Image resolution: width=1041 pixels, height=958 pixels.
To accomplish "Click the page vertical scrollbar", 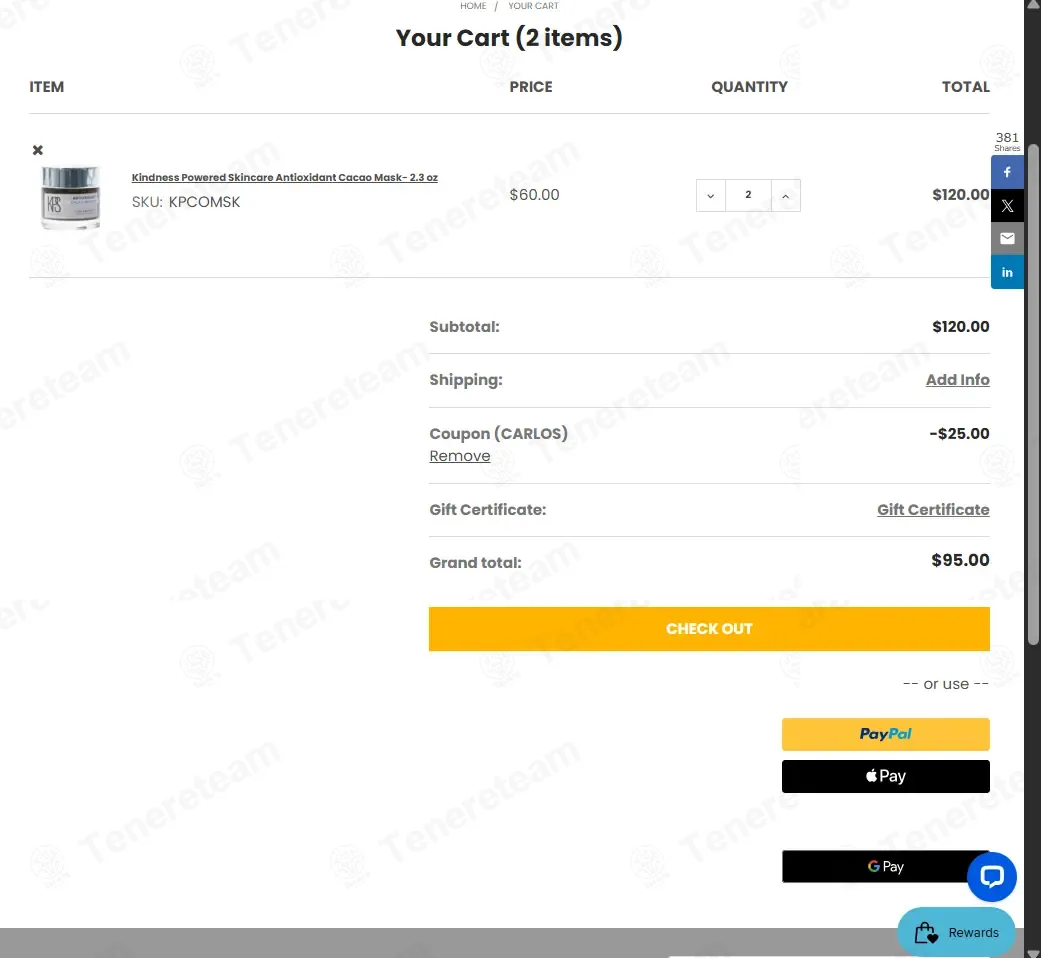I will coord(1032,392).
